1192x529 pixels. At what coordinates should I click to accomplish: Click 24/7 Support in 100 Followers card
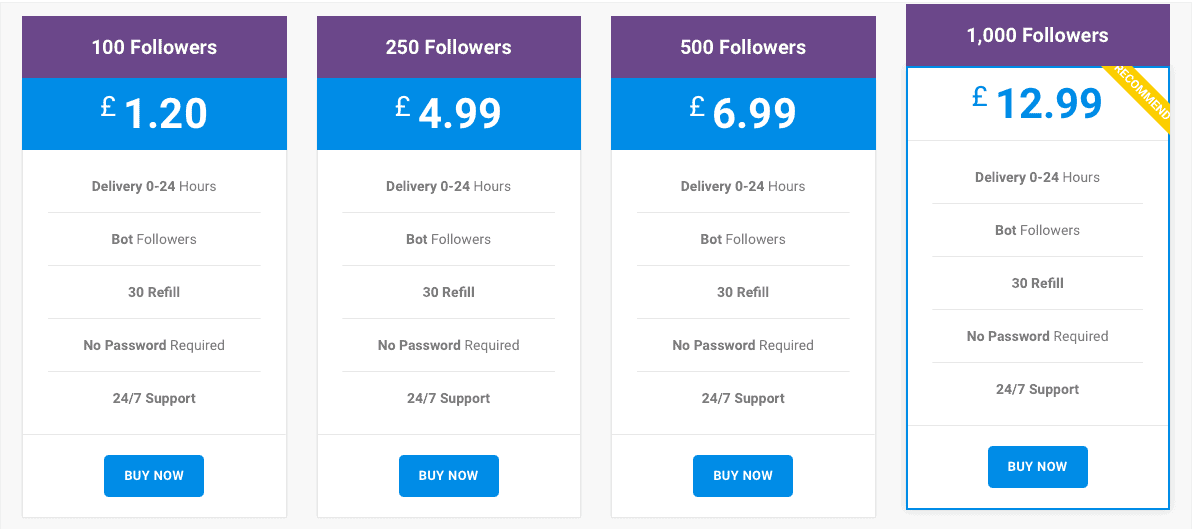[x=154, y=398]
